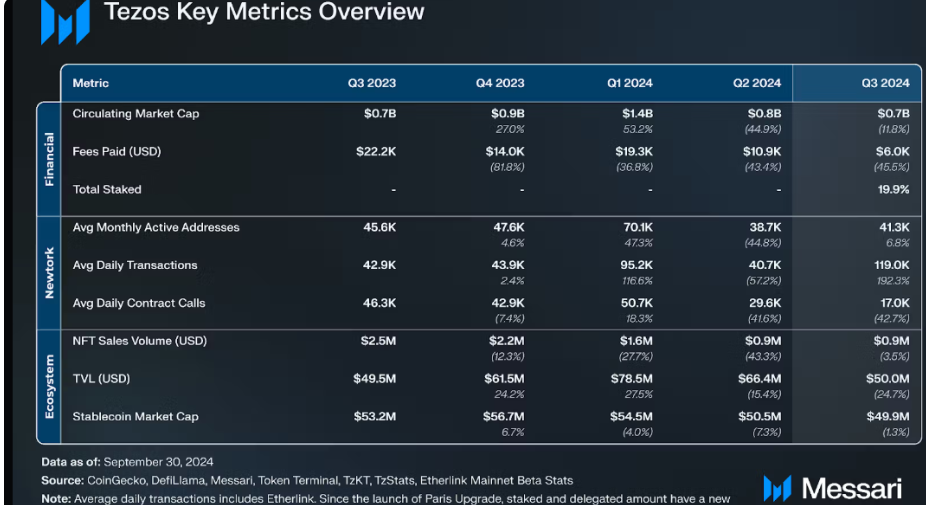Click the '$56.7M' stablecoin cap value
This screenshot has height=505, width=926.
[x=504, y=416]
